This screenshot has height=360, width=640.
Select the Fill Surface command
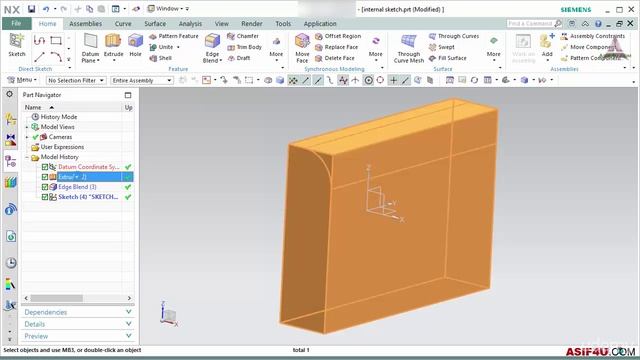tap(448, 58)
